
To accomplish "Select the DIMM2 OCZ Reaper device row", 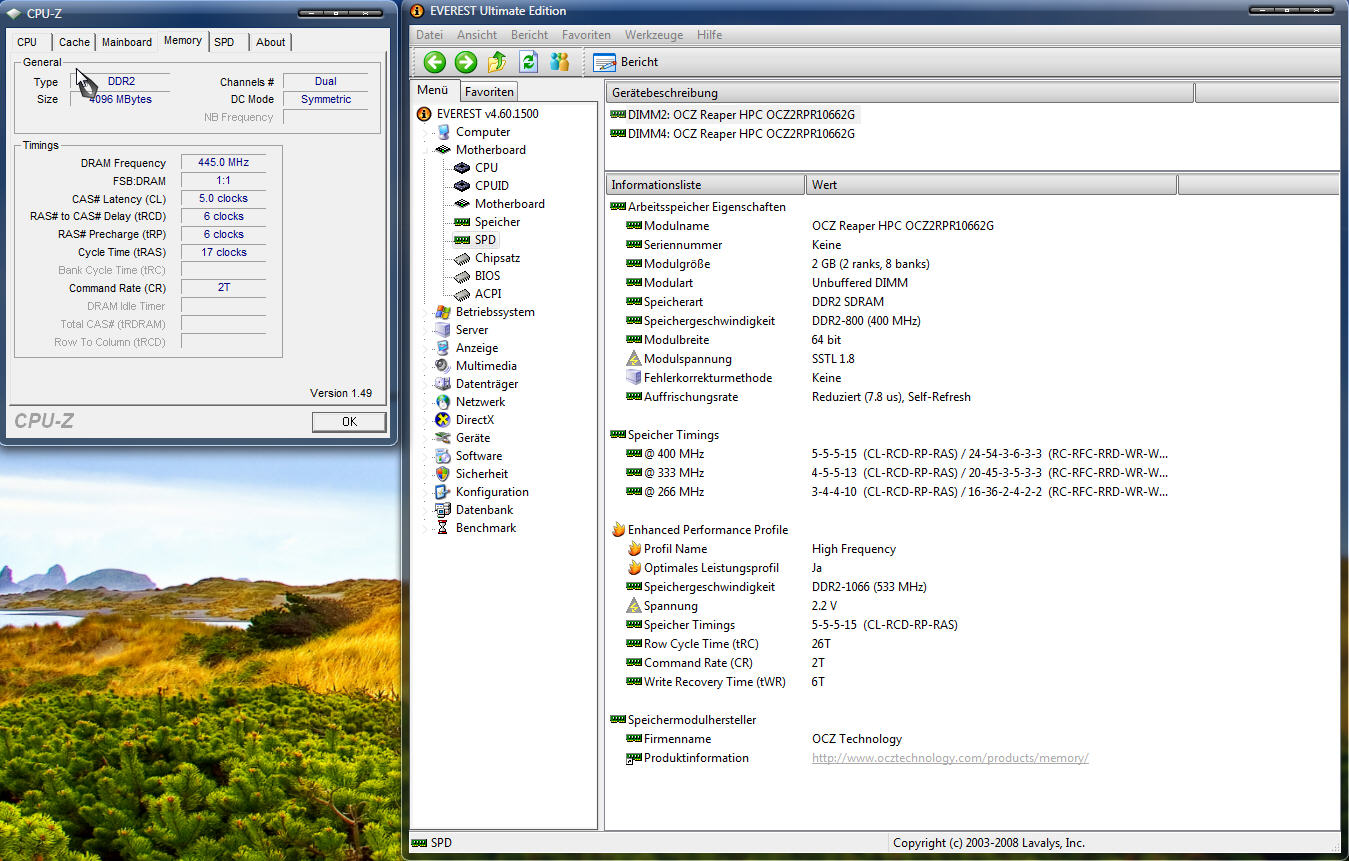I will [733, 115].
